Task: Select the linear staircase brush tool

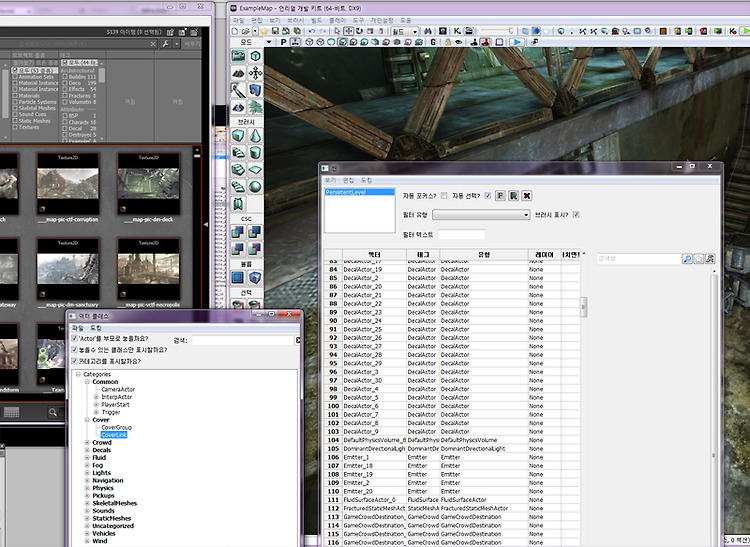Action: [238, 170]
